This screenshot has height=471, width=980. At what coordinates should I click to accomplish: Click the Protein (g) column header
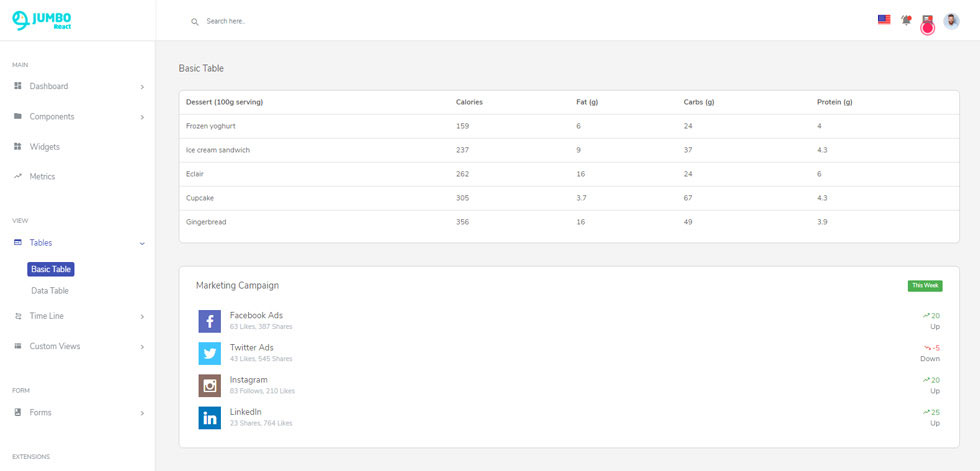834,102
